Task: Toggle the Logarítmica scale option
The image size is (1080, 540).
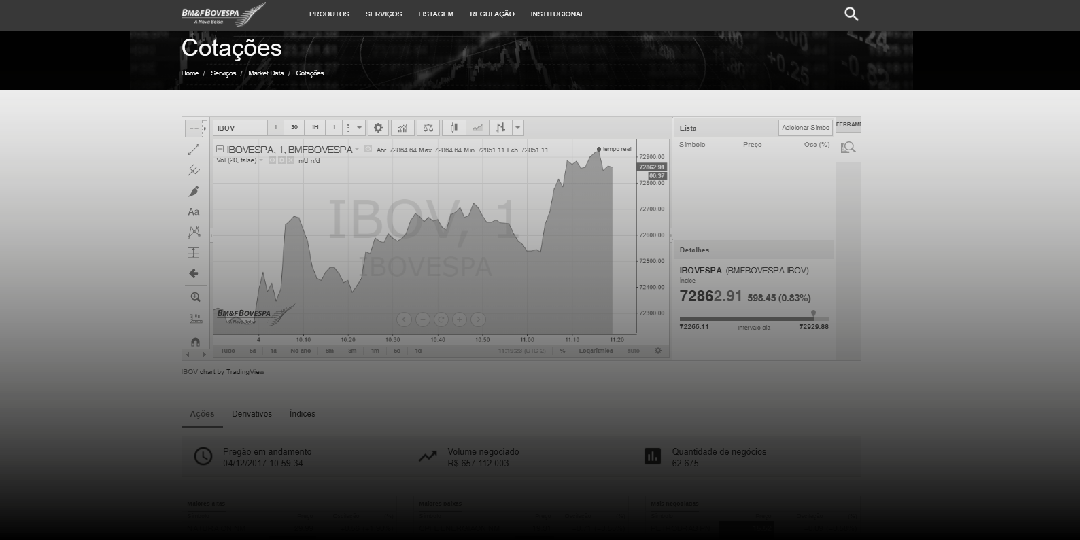Action: 596,351
